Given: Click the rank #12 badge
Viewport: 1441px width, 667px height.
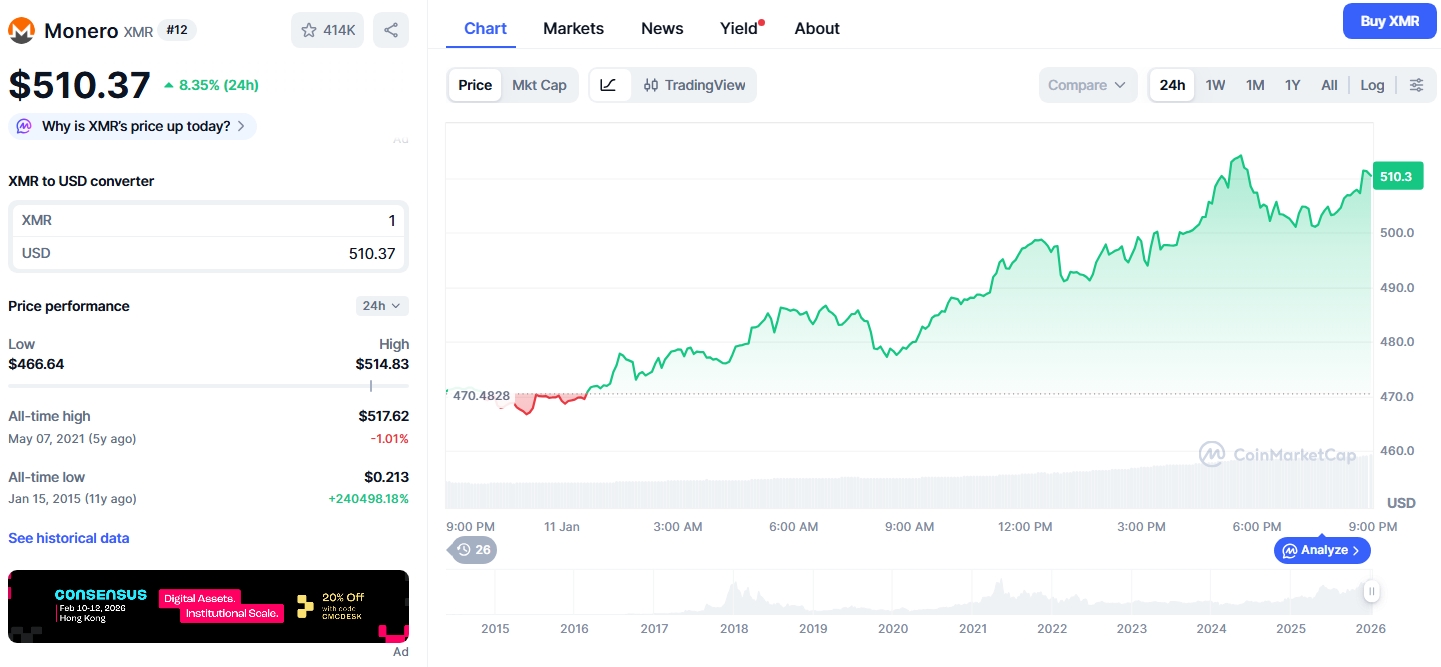Looking at the screenshot, I should (177, 30).
